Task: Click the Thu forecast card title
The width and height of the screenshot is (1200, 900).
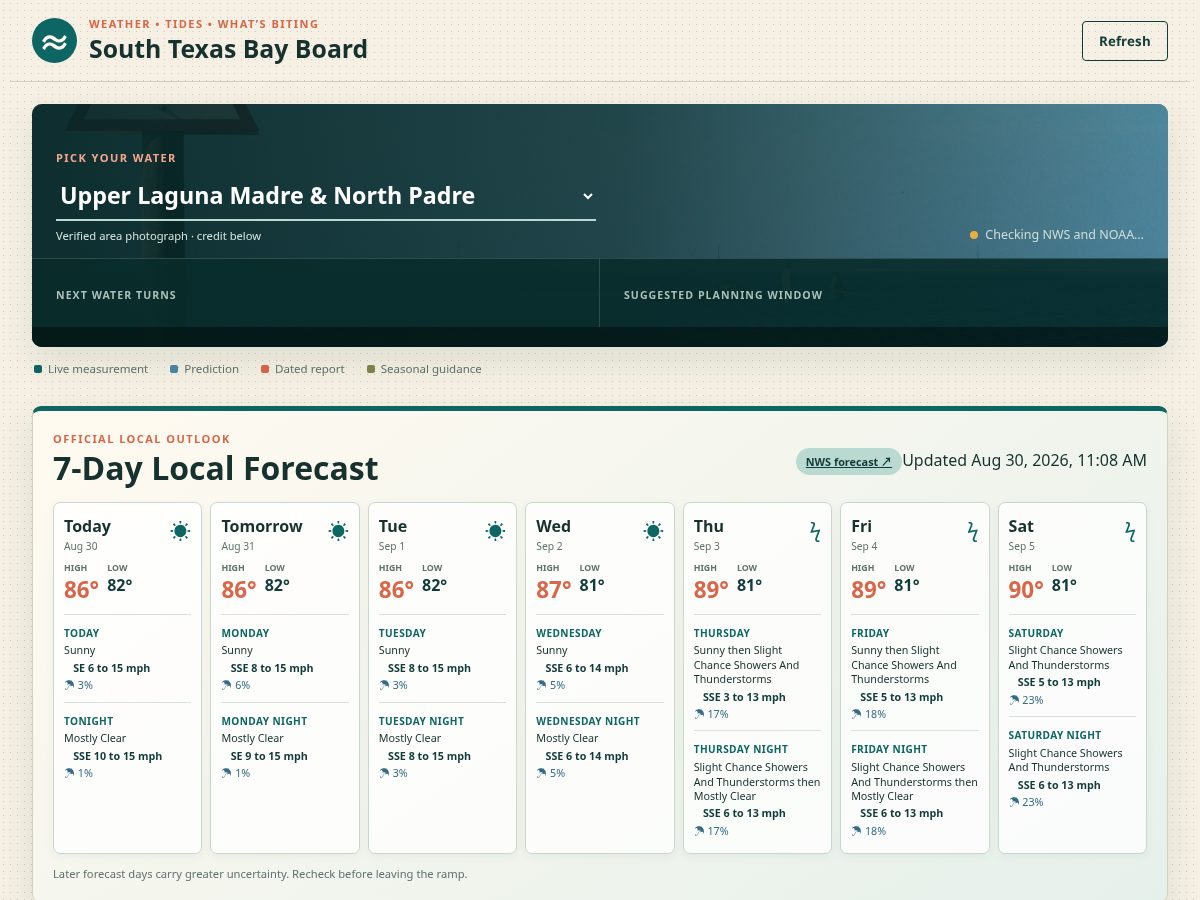Action: click(x=709, y=526)
